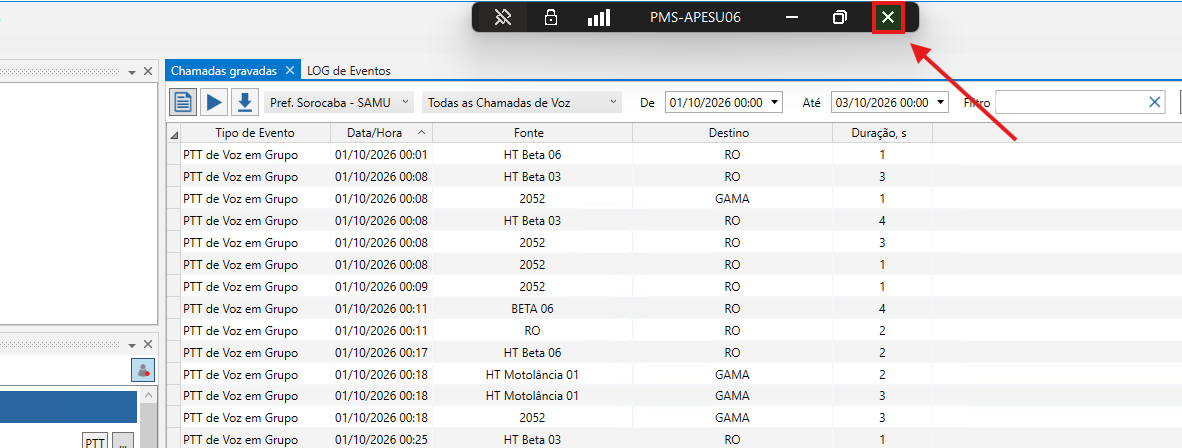Open the De date picker arrow

pyautogui.click(x=773, y=102)
